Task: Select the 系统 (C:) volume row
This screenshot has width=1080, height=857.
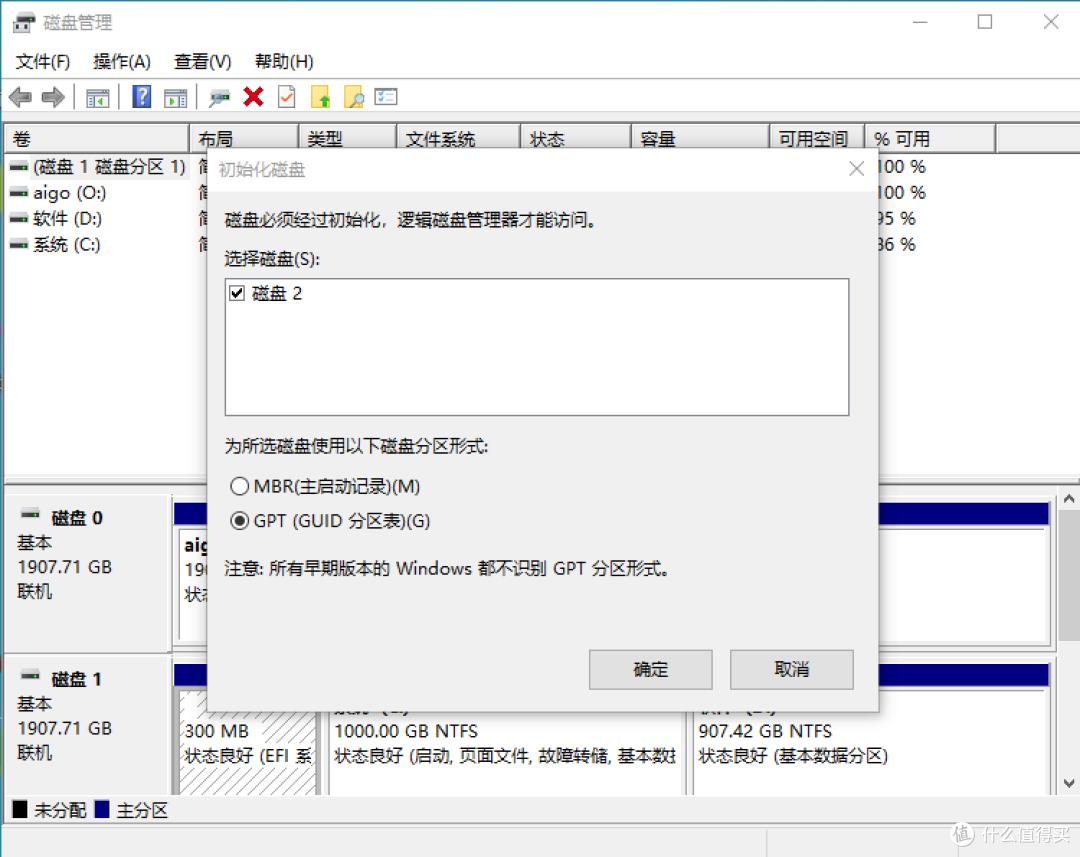Action: 55,245
